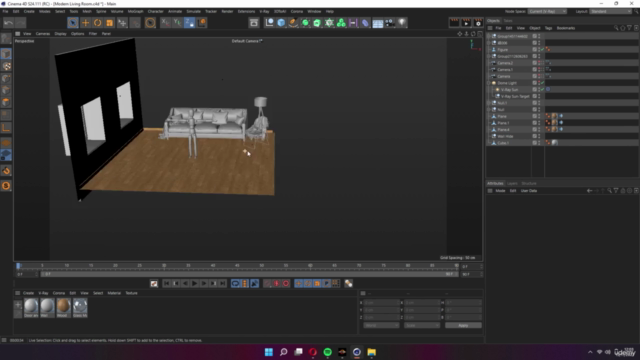This screenshot has height=360, width=640.
Task: Open Cameras menu in viewport
Action: [x=42, y=34]
